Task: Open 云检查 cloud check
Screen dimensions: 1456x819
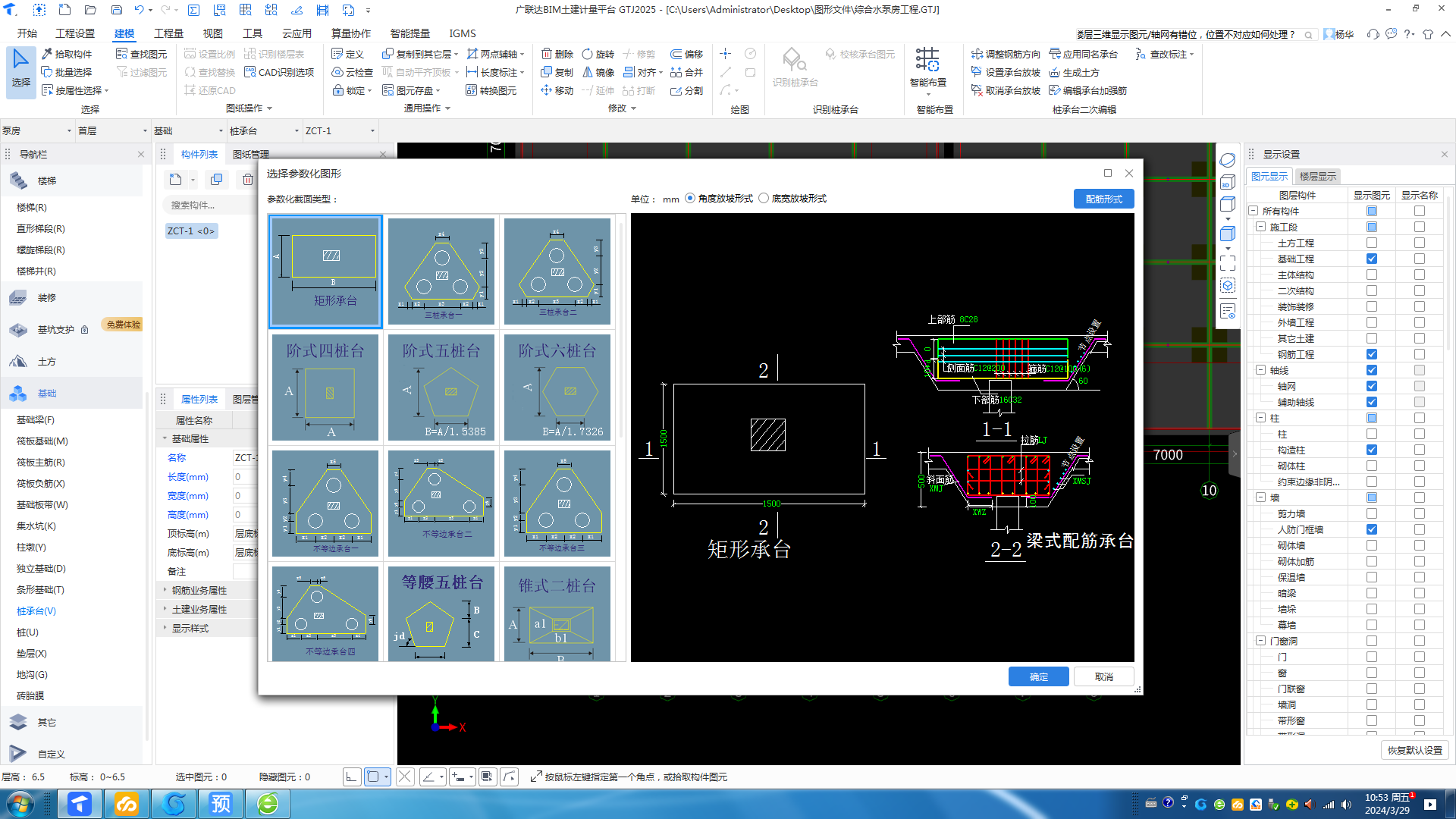Action: [353, 72]
